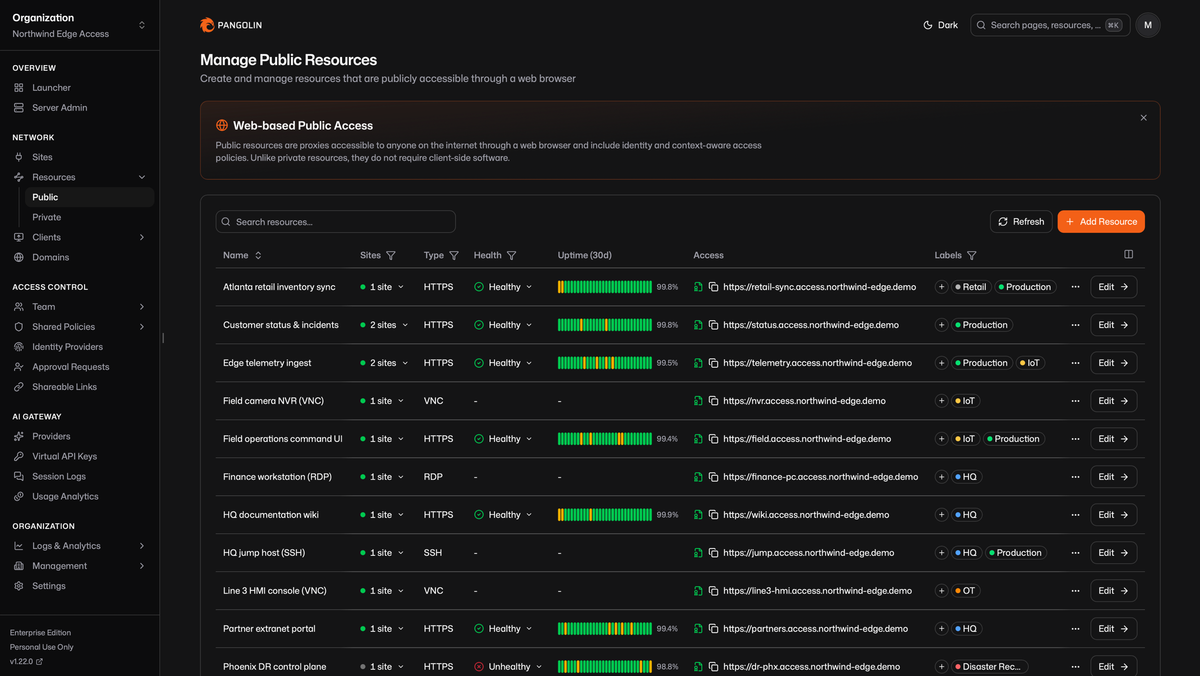Focus the Search resources field

[336, 222]
